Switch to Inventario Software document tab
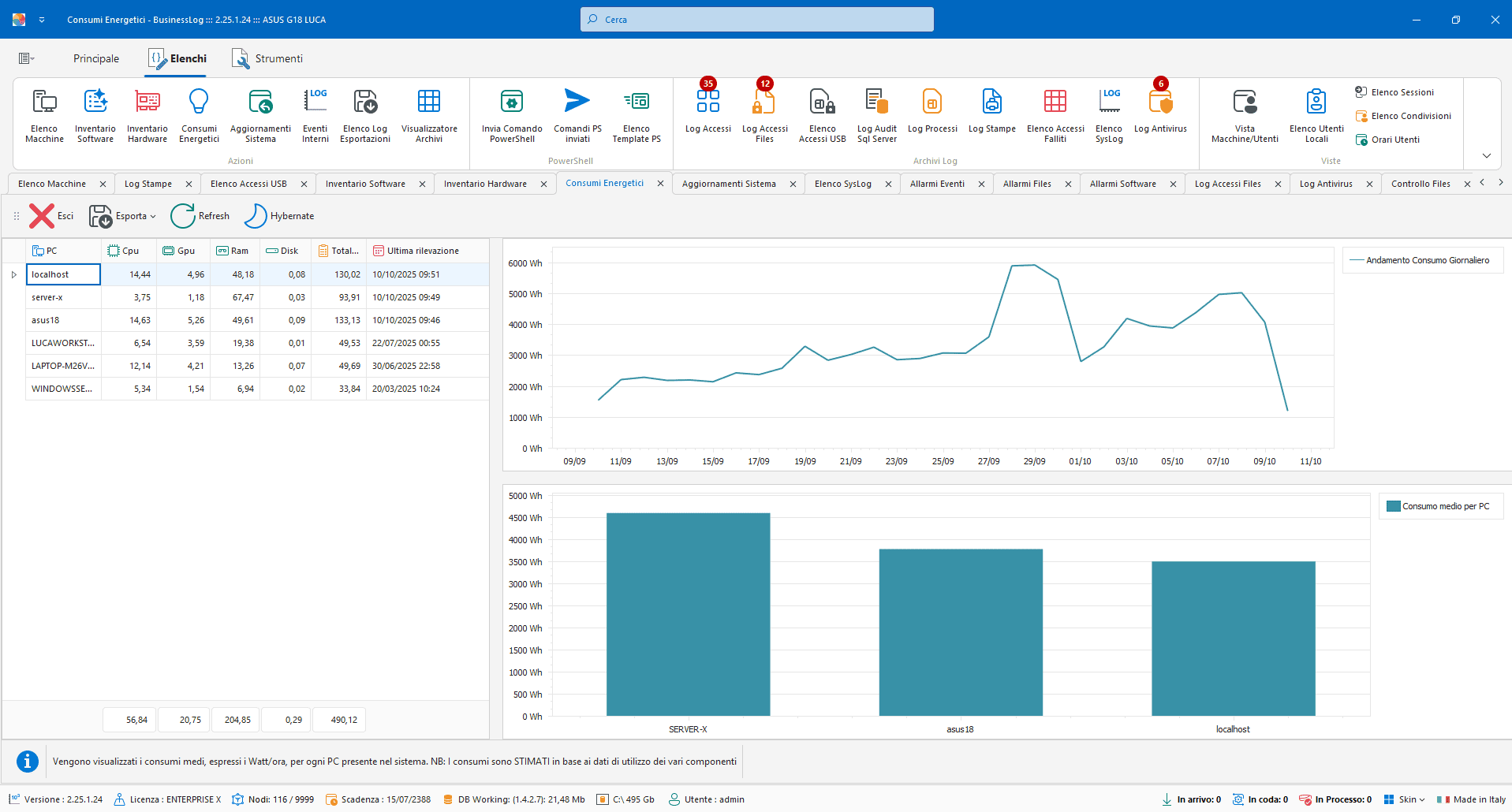Screen dimensions: 1512x812 click(365, 184)
